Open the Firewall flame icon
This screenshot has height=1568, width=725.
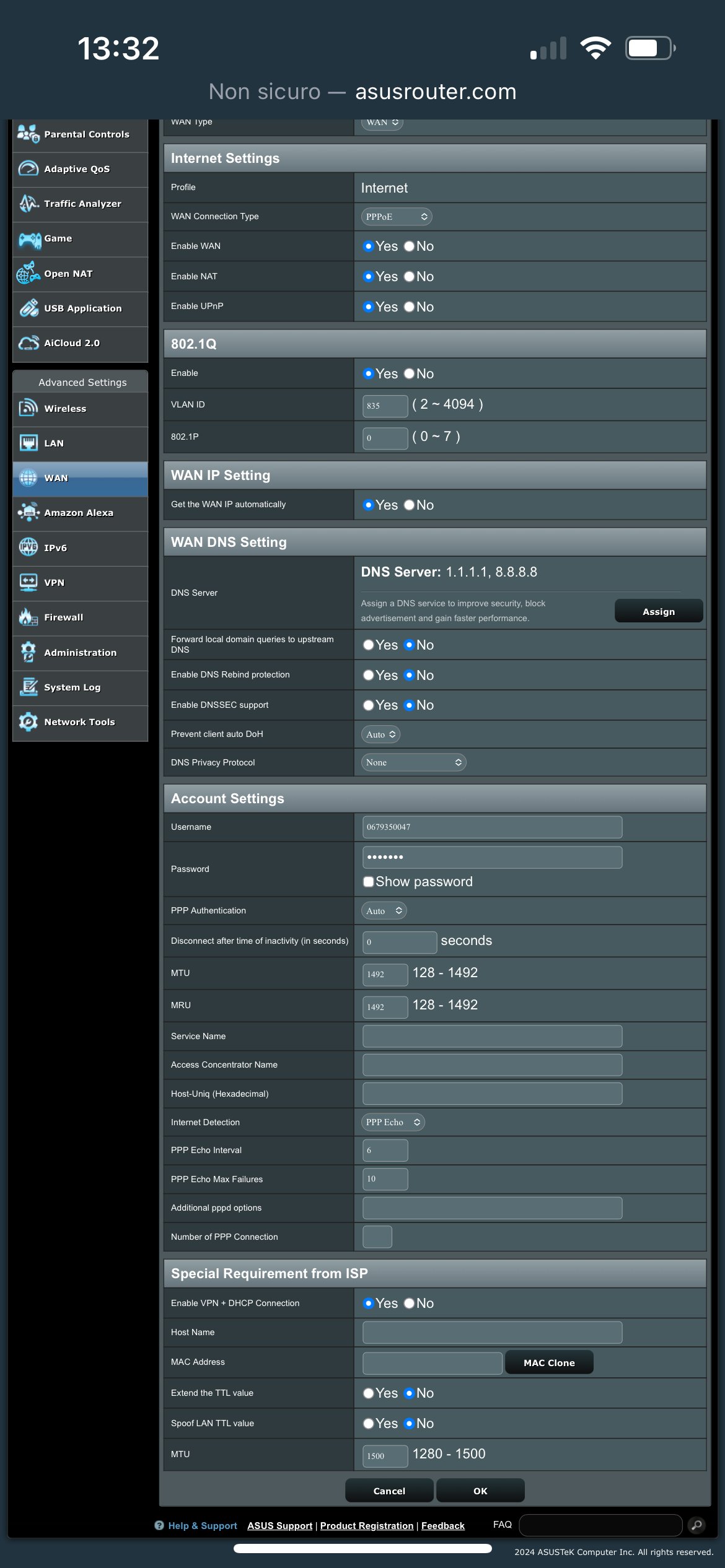(x=29, y=617)
